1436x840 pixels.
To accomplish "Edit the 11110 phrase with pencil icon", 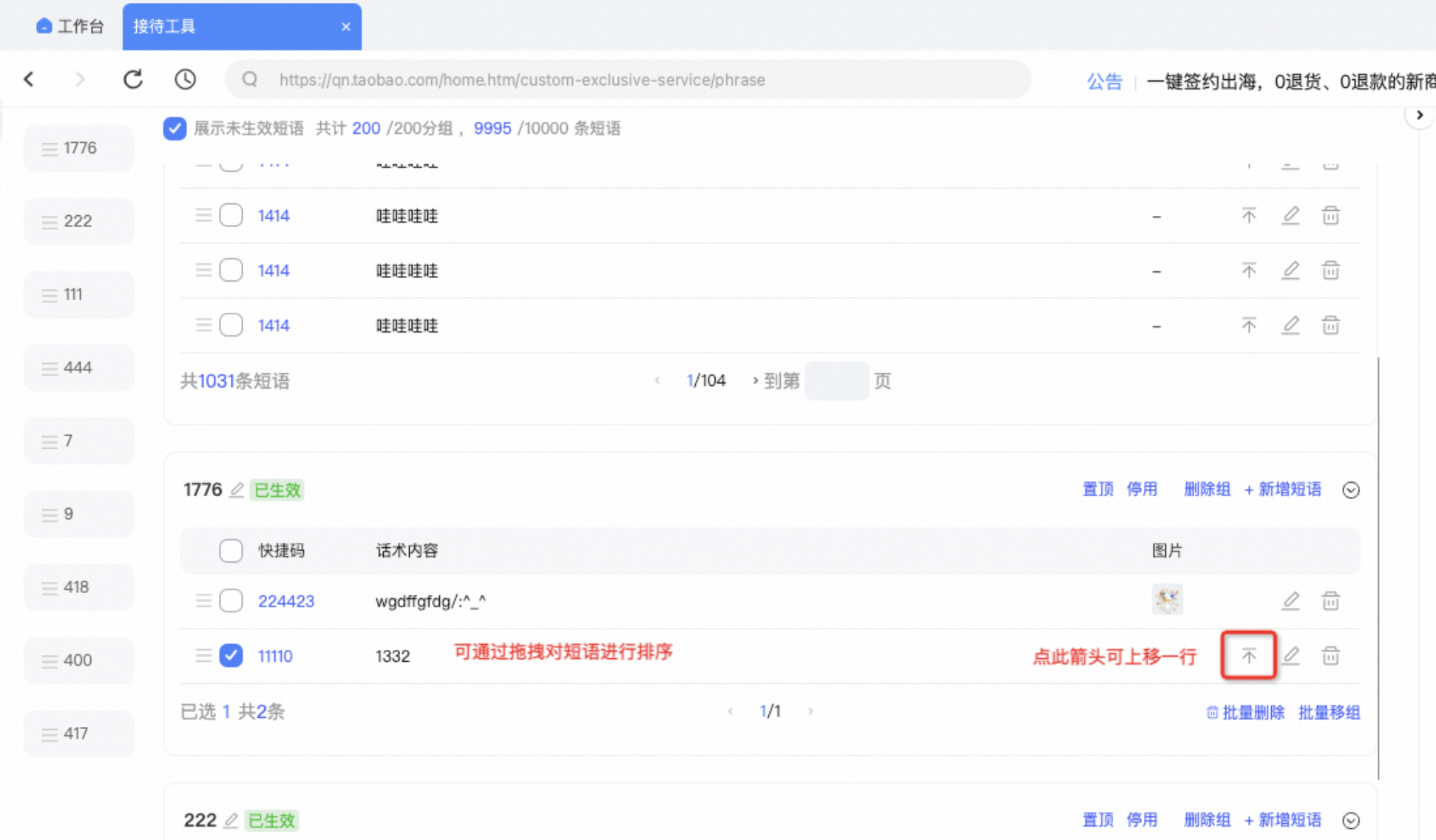I will pos(1290,655).
